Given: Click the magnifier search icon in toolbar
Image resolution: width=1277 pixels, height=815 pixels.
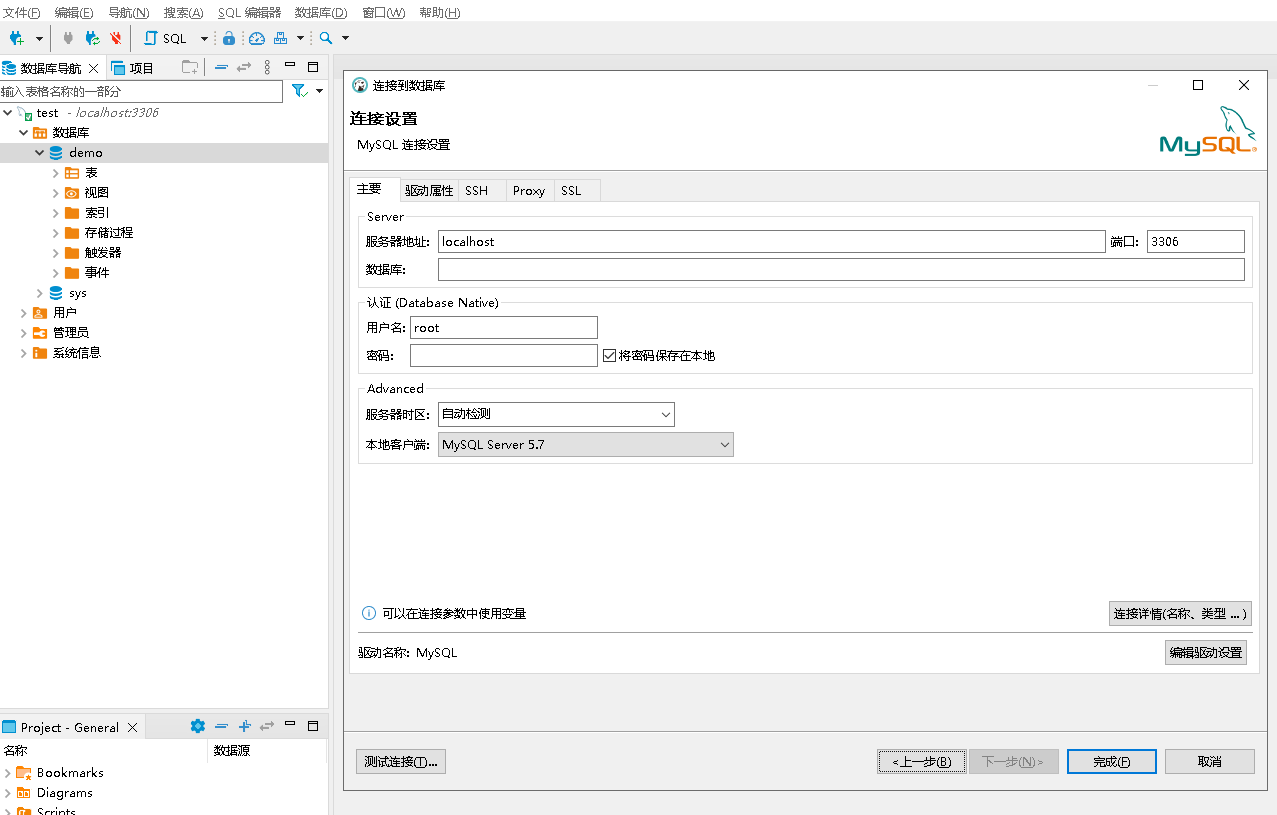Looking at the screenshot, I should click(x=326, y=38).
